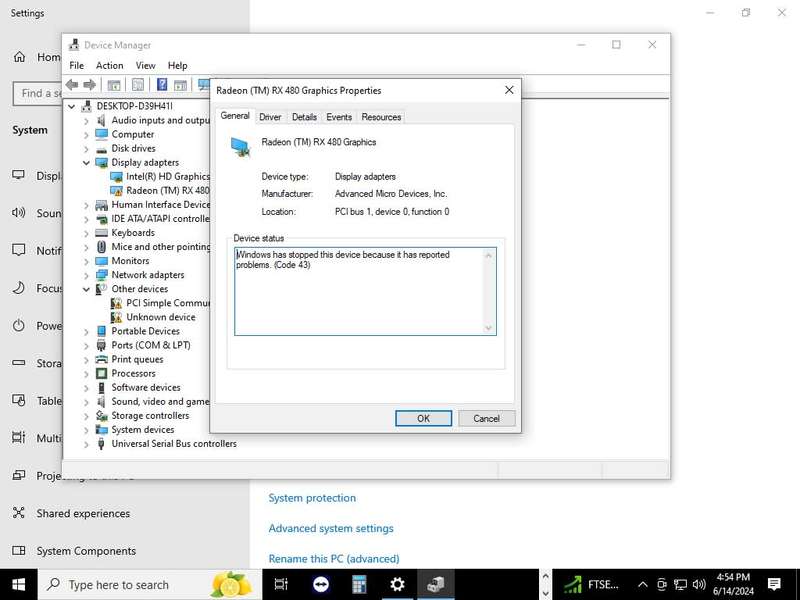Click OK in the Radeon Properties dialog

pyautogui.click(x=423, y=418)
